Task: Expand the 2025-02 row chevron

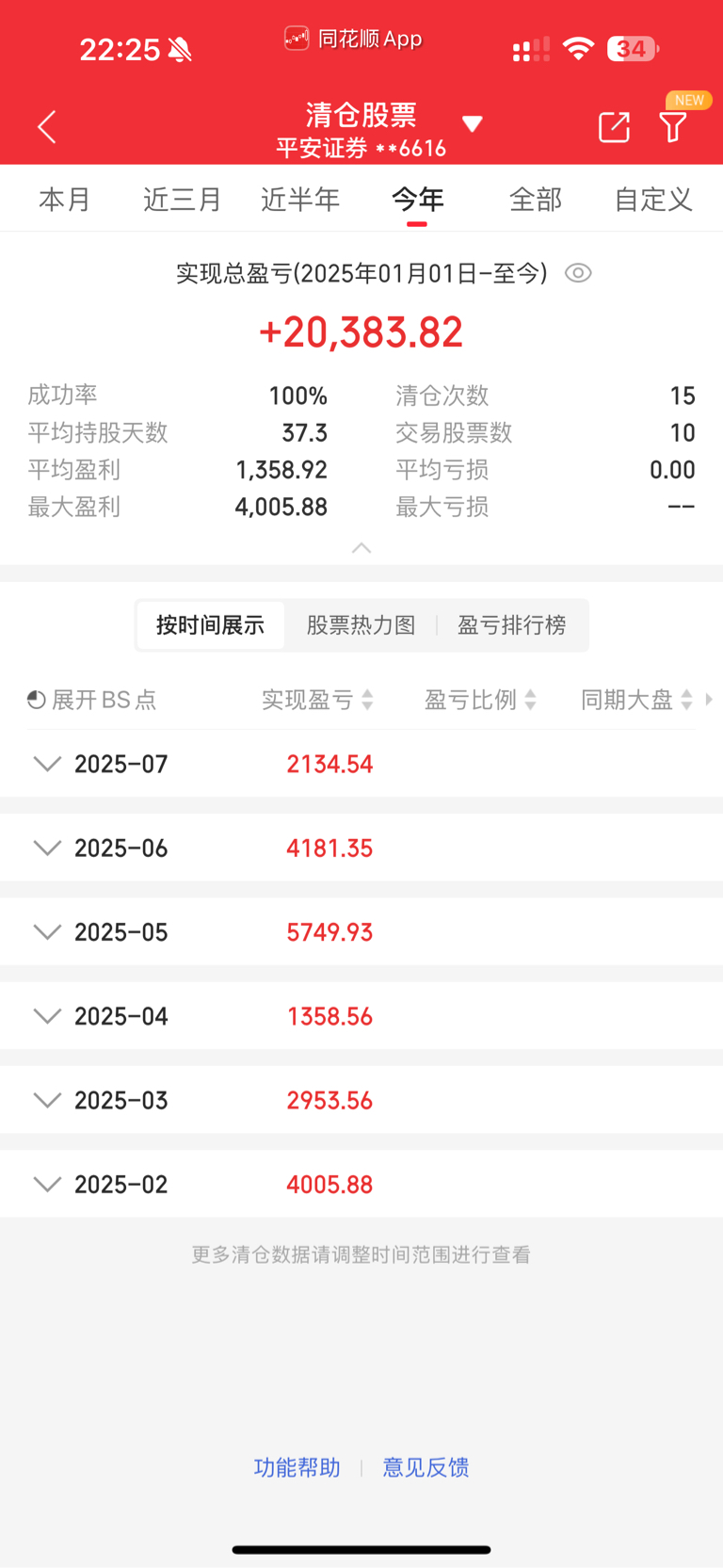Action: pos(47,1184)
